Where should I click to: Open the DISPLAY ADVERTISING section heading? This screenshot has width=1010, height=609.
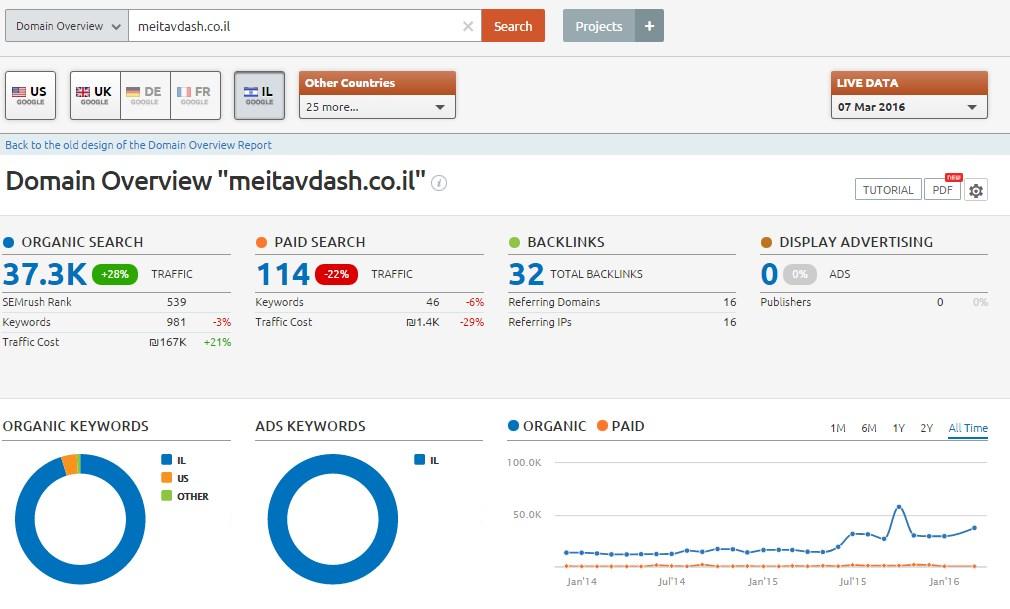[856, 242]
